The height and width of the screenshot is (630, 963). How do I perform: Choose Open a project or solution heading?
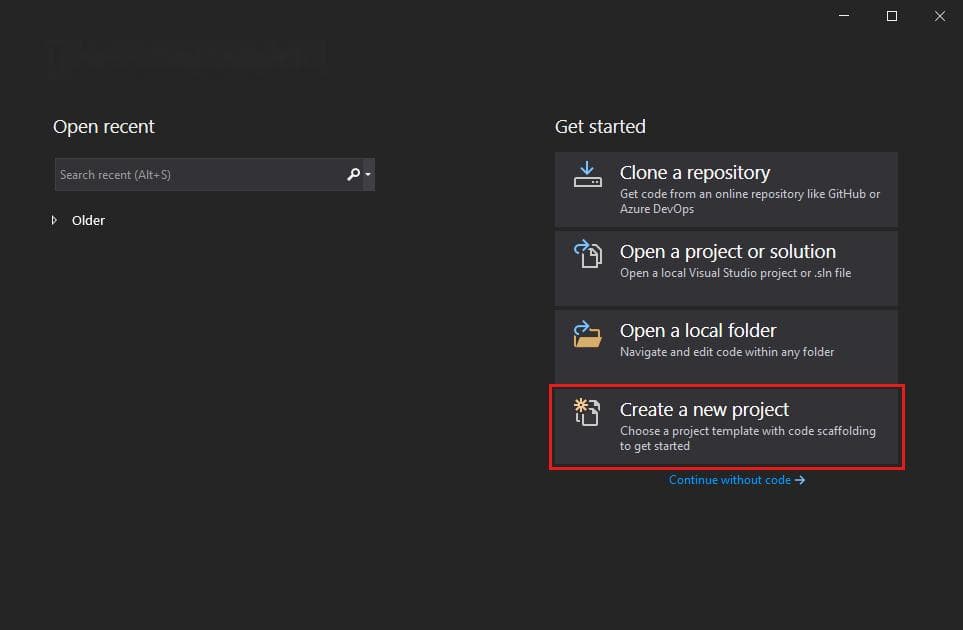[728, 252]
